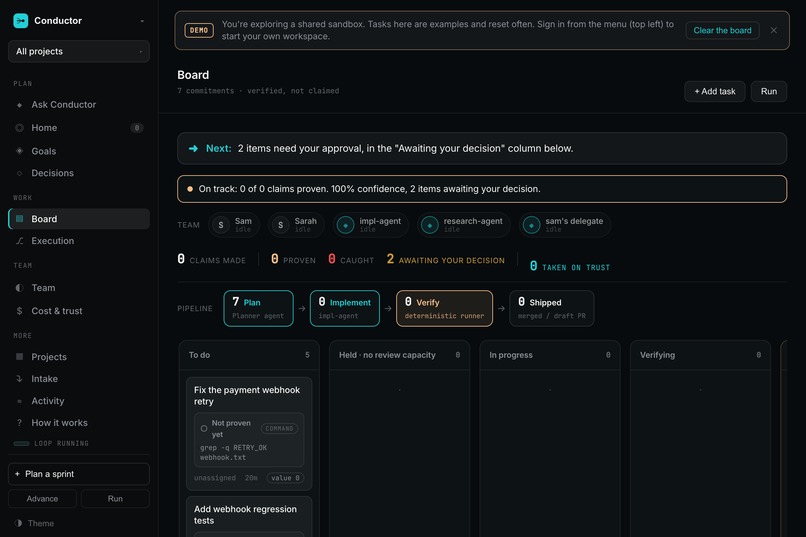The image size is (806, 537).
Task: Click the Advance button
Action: click(x=42, y=499)
